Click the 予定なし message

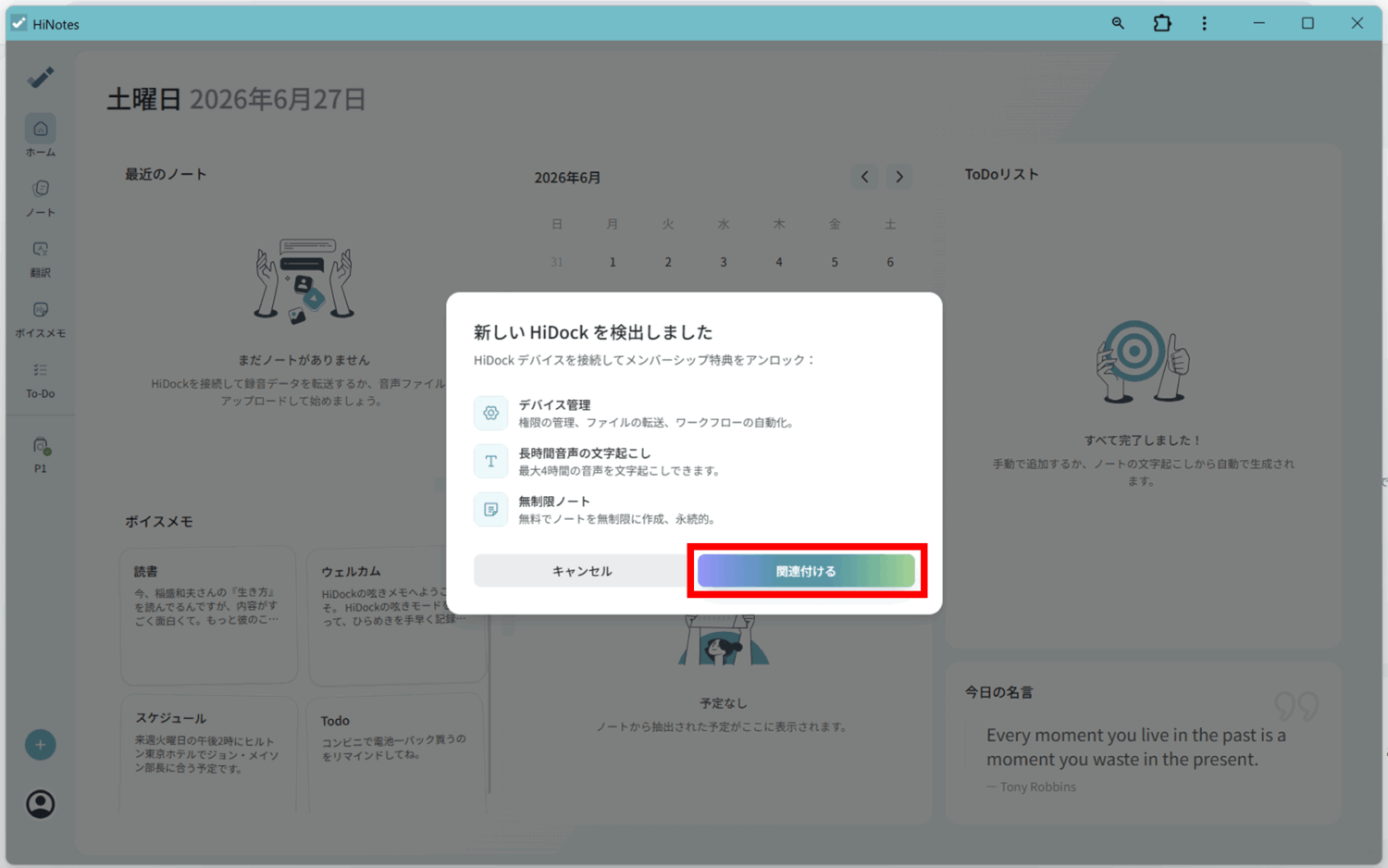(724, 703)
